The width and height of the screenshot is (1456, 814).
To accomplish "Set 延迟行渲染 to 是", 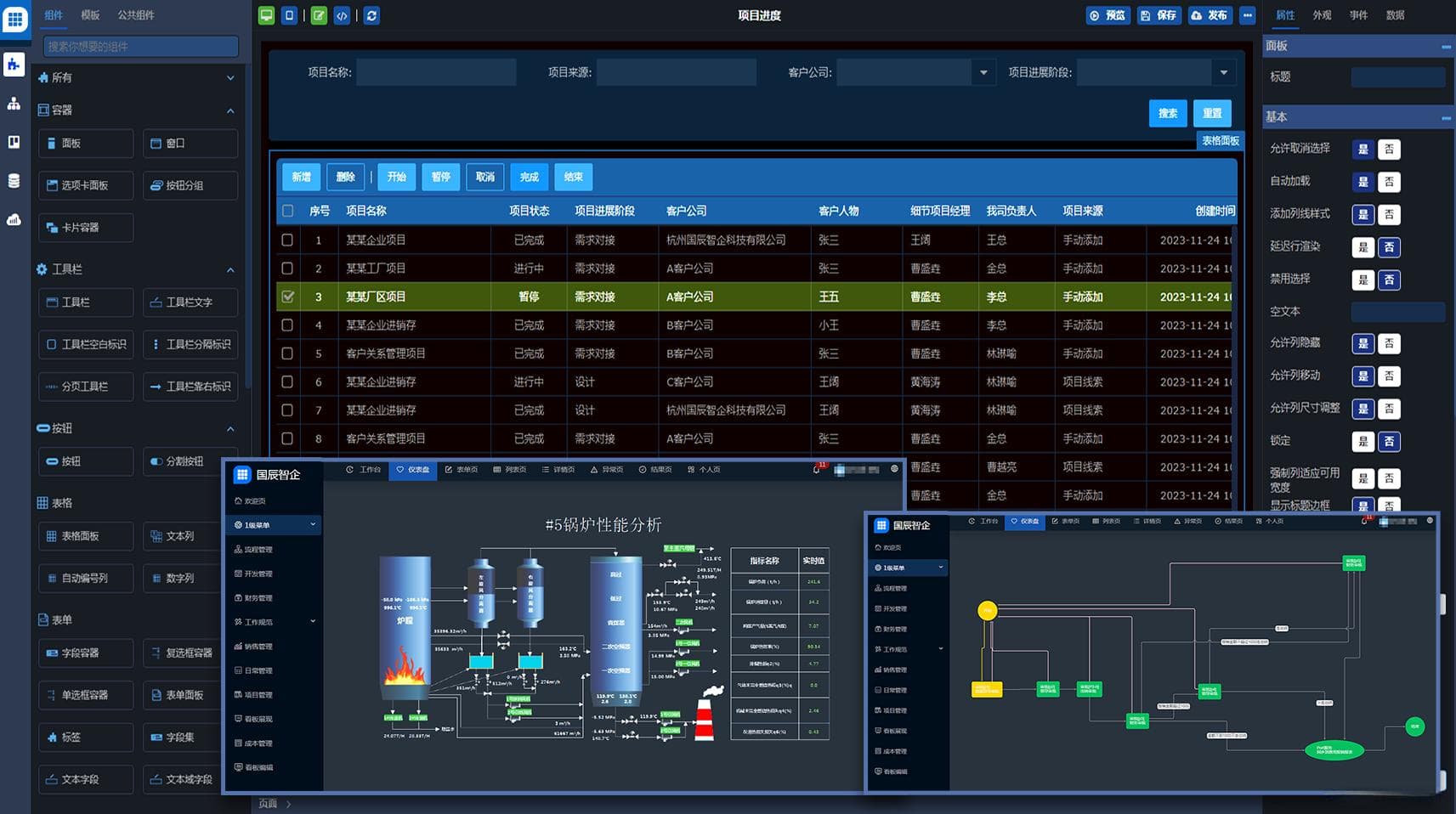I will point(1363,247).
